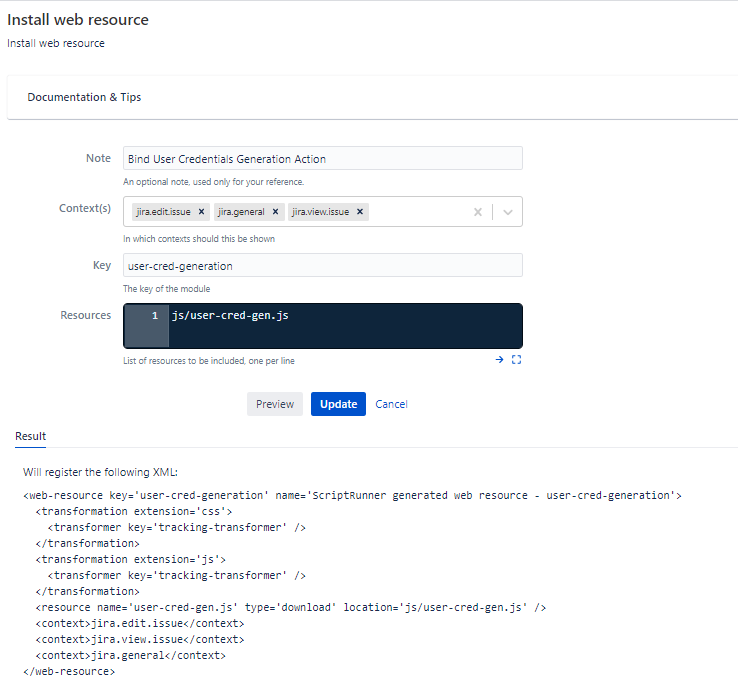Image resolution: width=738 pixels, height=693 pixels.
Task: Click the jira.view.issue tag label
Action: coord(320,212)
